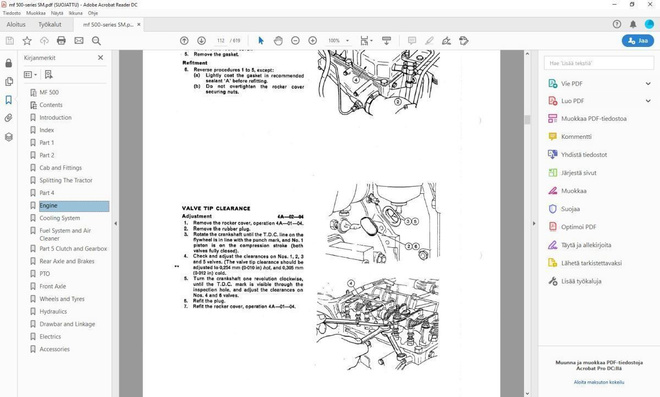
Task: Select the Drawbar and Linkage bookmark
Action: pyautogui.click(x=67, y=324)
